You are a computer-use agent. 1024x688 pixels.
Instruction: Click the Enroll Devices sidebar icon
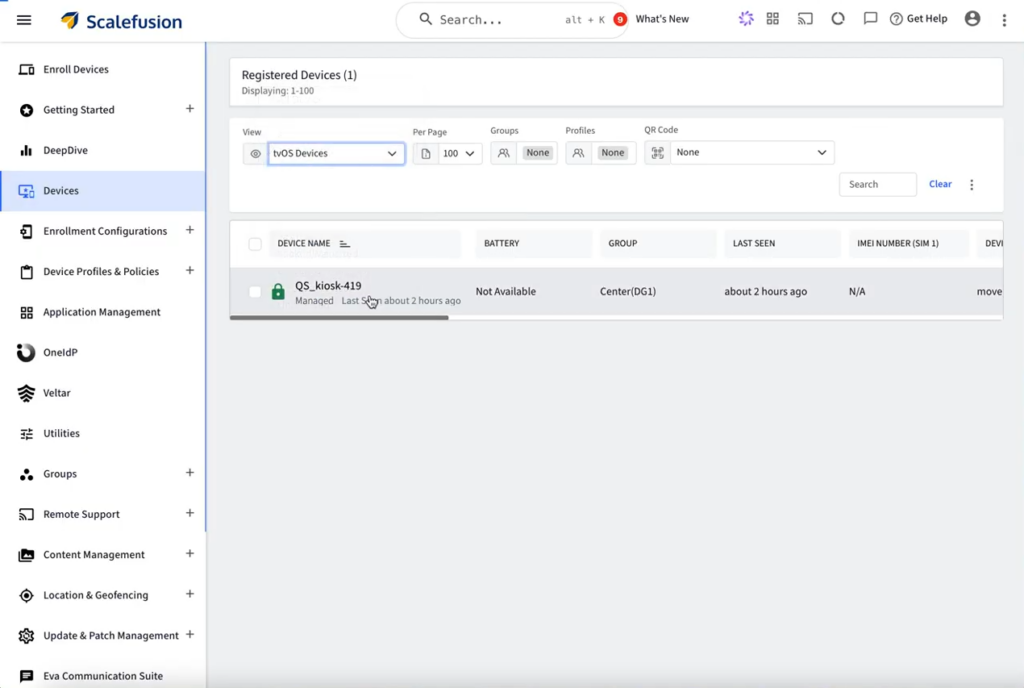click(x=26, y=69)
